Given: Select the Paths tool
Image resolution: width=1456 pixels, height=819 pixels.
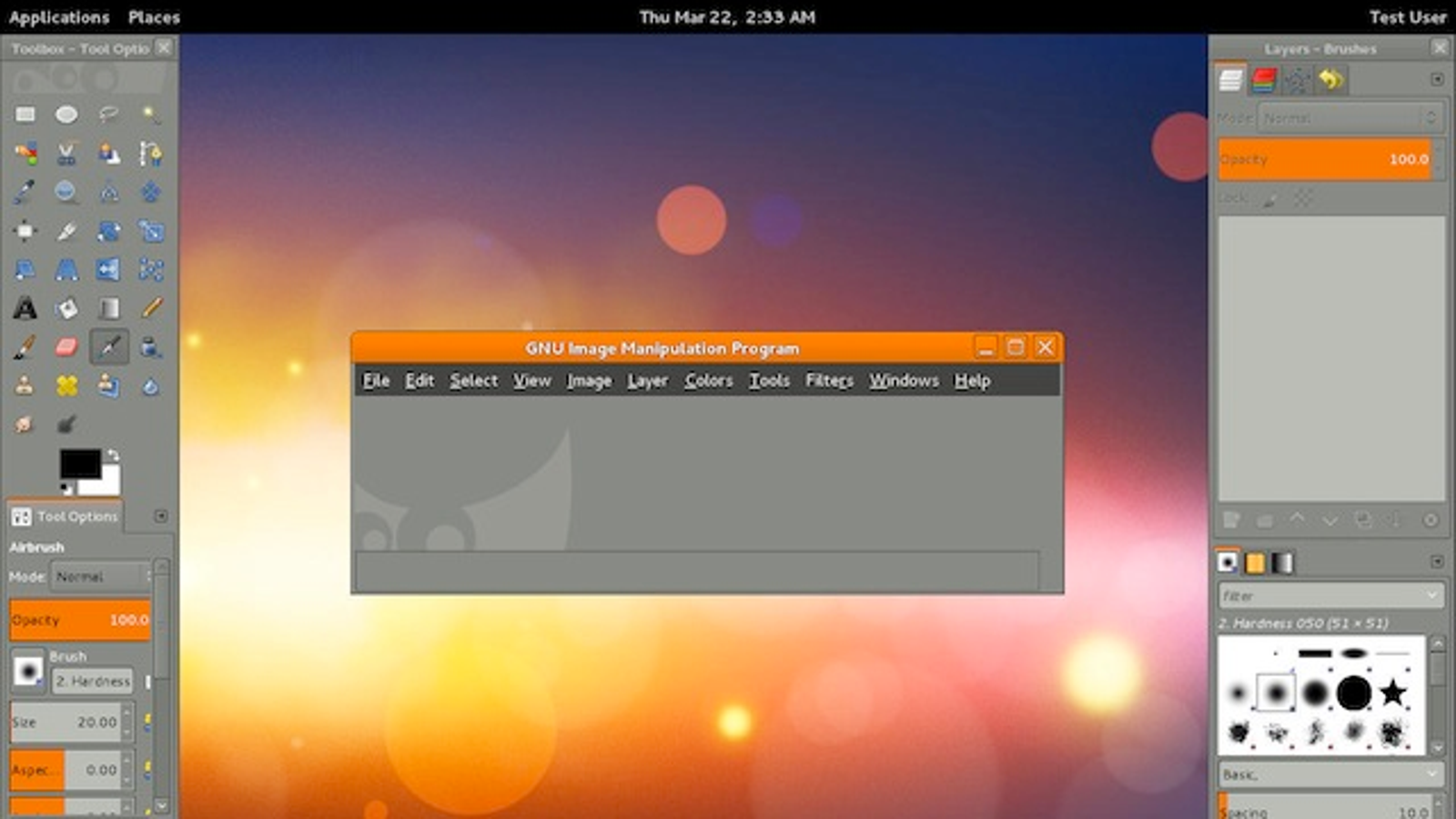Looking at the screenshot, I should tap(150, 153).
